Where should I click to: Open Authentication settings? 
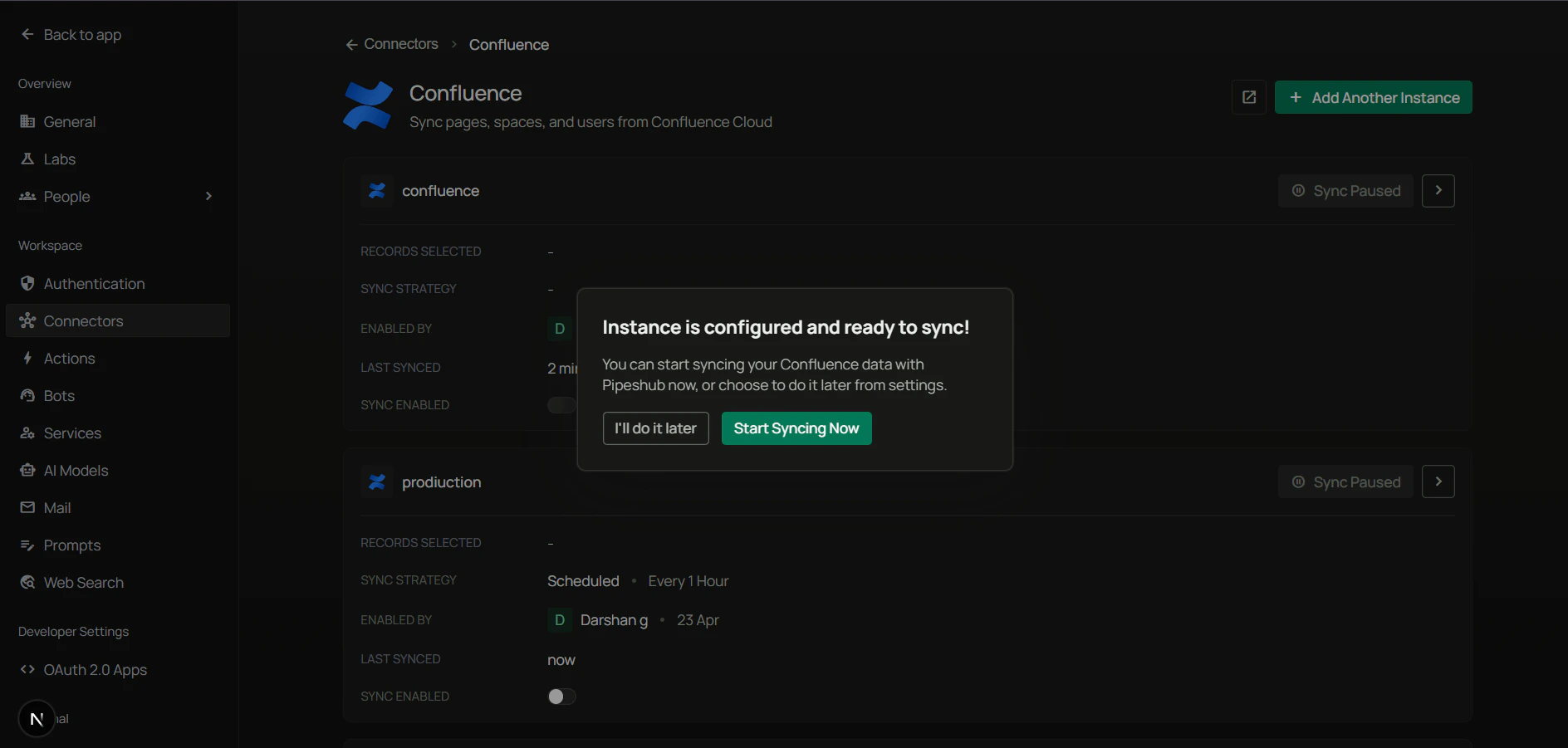(117, 283)
